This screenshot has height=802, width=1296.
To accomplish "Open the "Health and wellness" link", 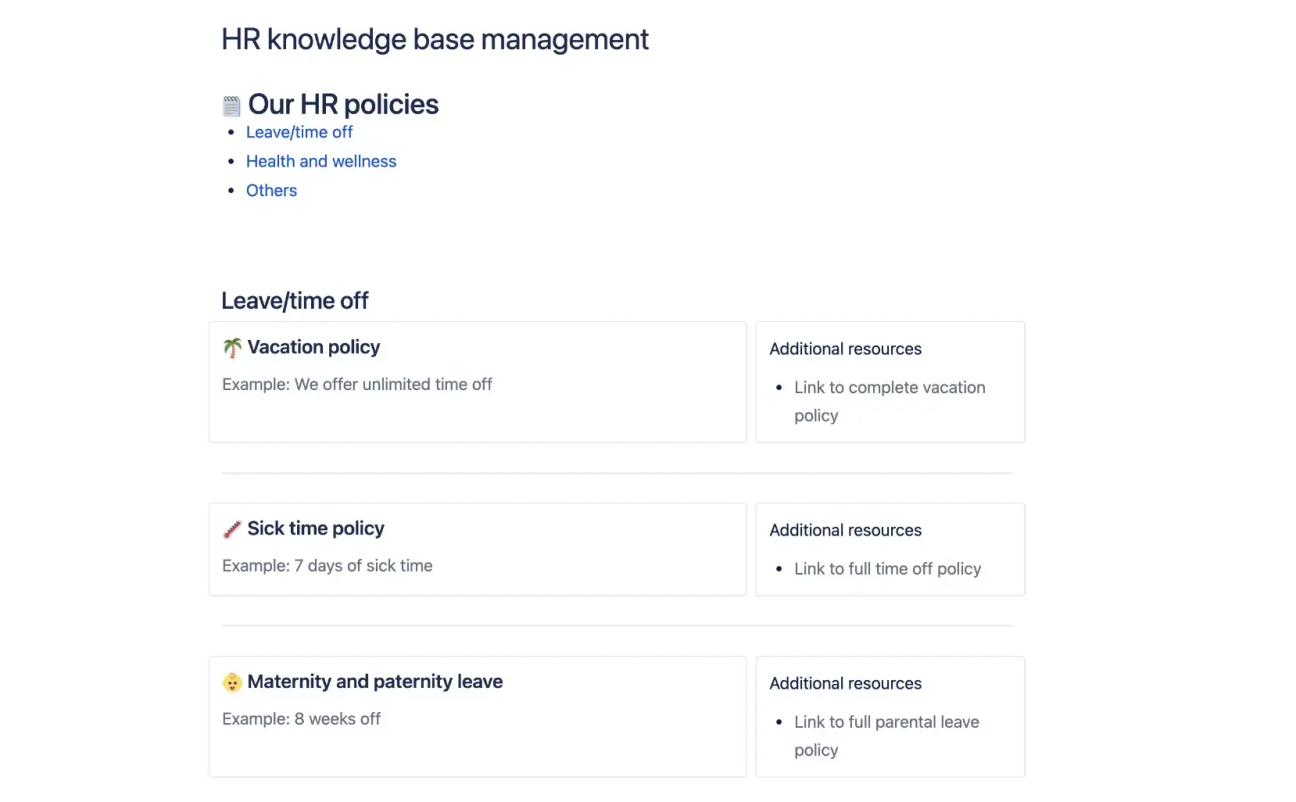I will point(321,161).
